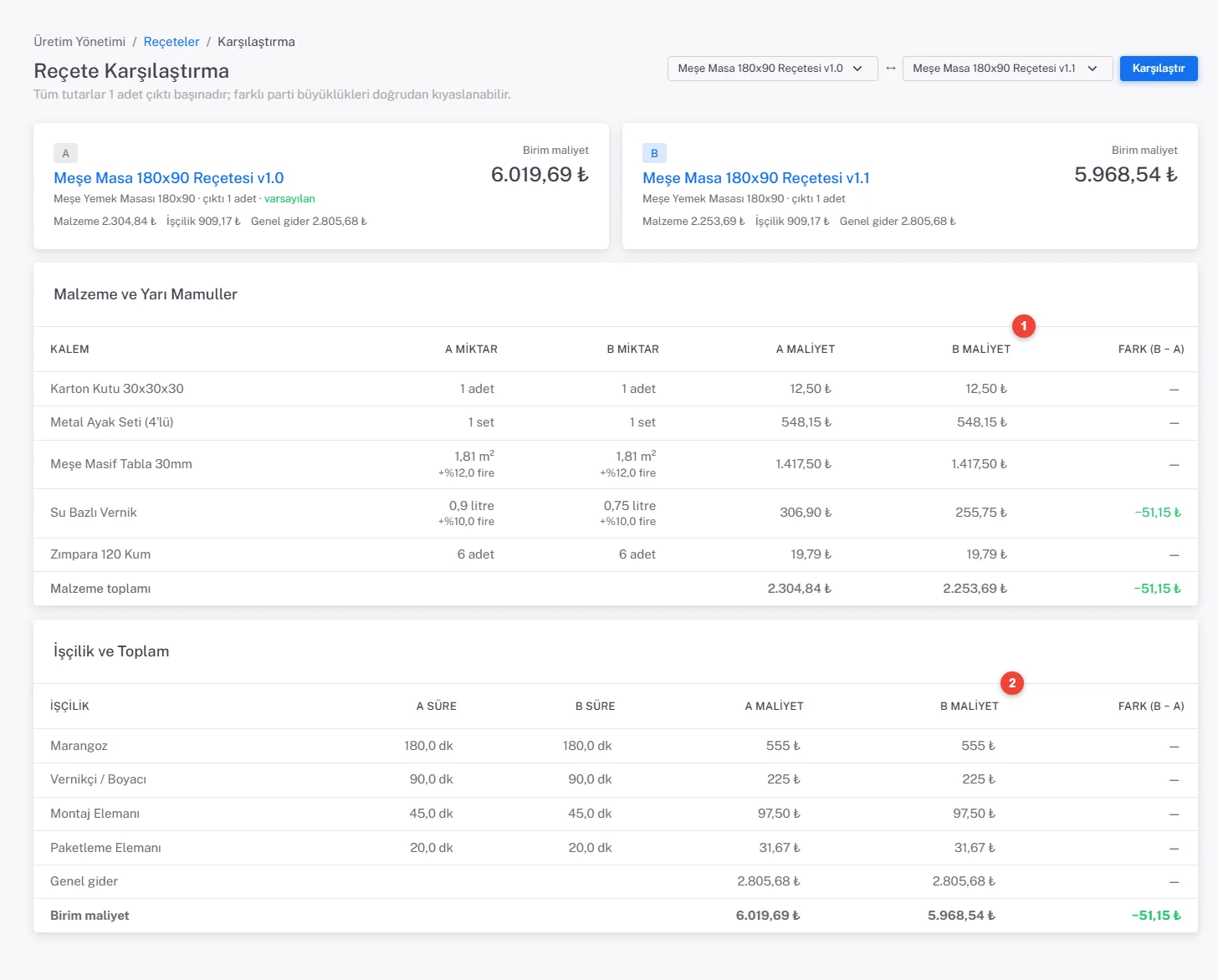The image size is (1218, 980).
Task: Click the Karşılaştır button
Action: pos(1159,69)
